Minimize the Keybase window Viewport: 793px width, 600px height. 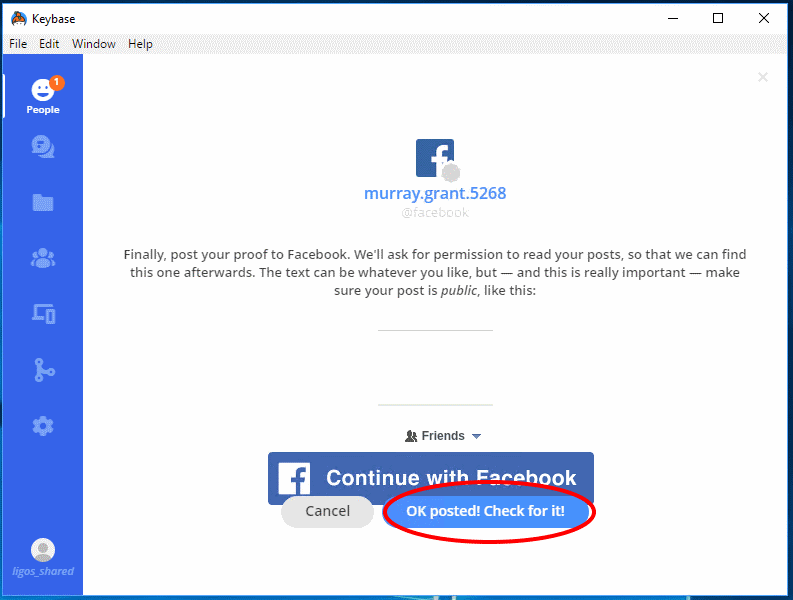click(x=673, y=18)
